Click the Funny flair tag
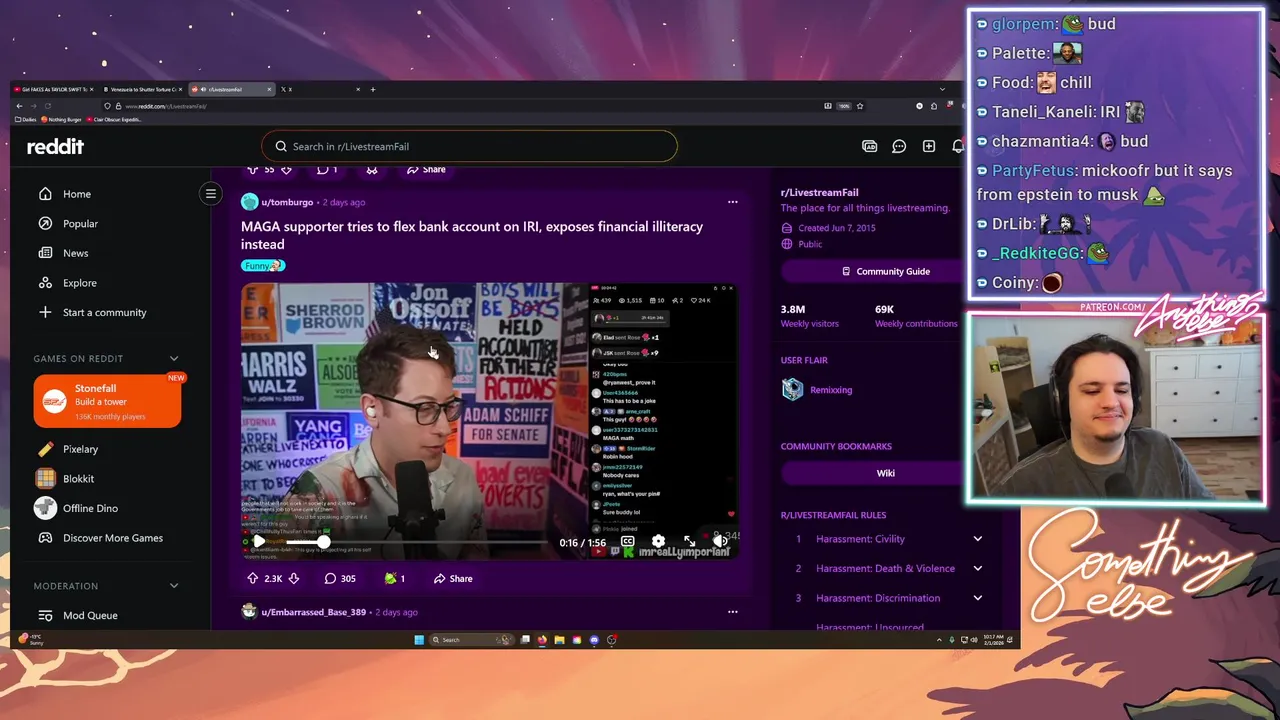The height and width of the screenshot is (720, 1280). 263,266
